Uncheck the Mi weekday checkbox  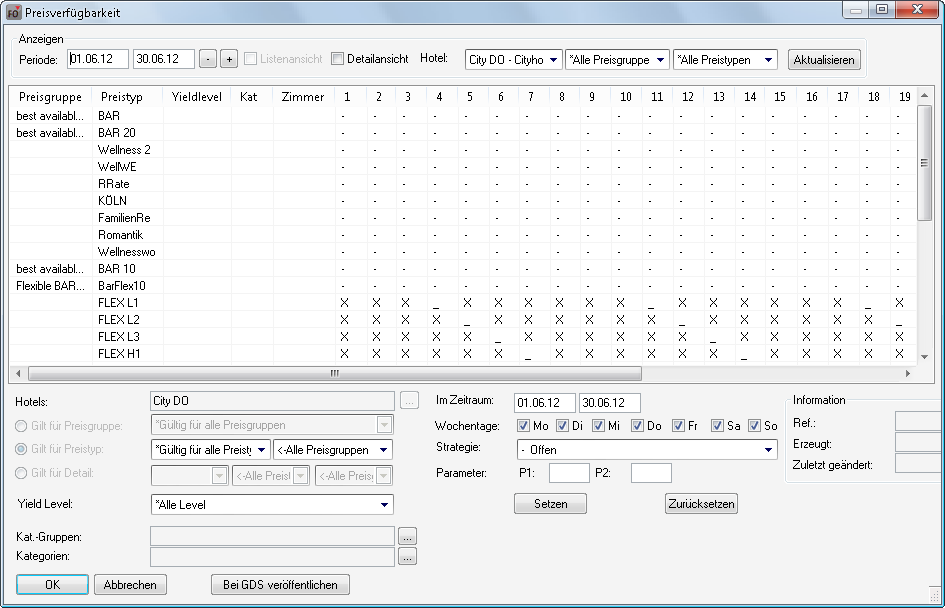click(598, 425)
